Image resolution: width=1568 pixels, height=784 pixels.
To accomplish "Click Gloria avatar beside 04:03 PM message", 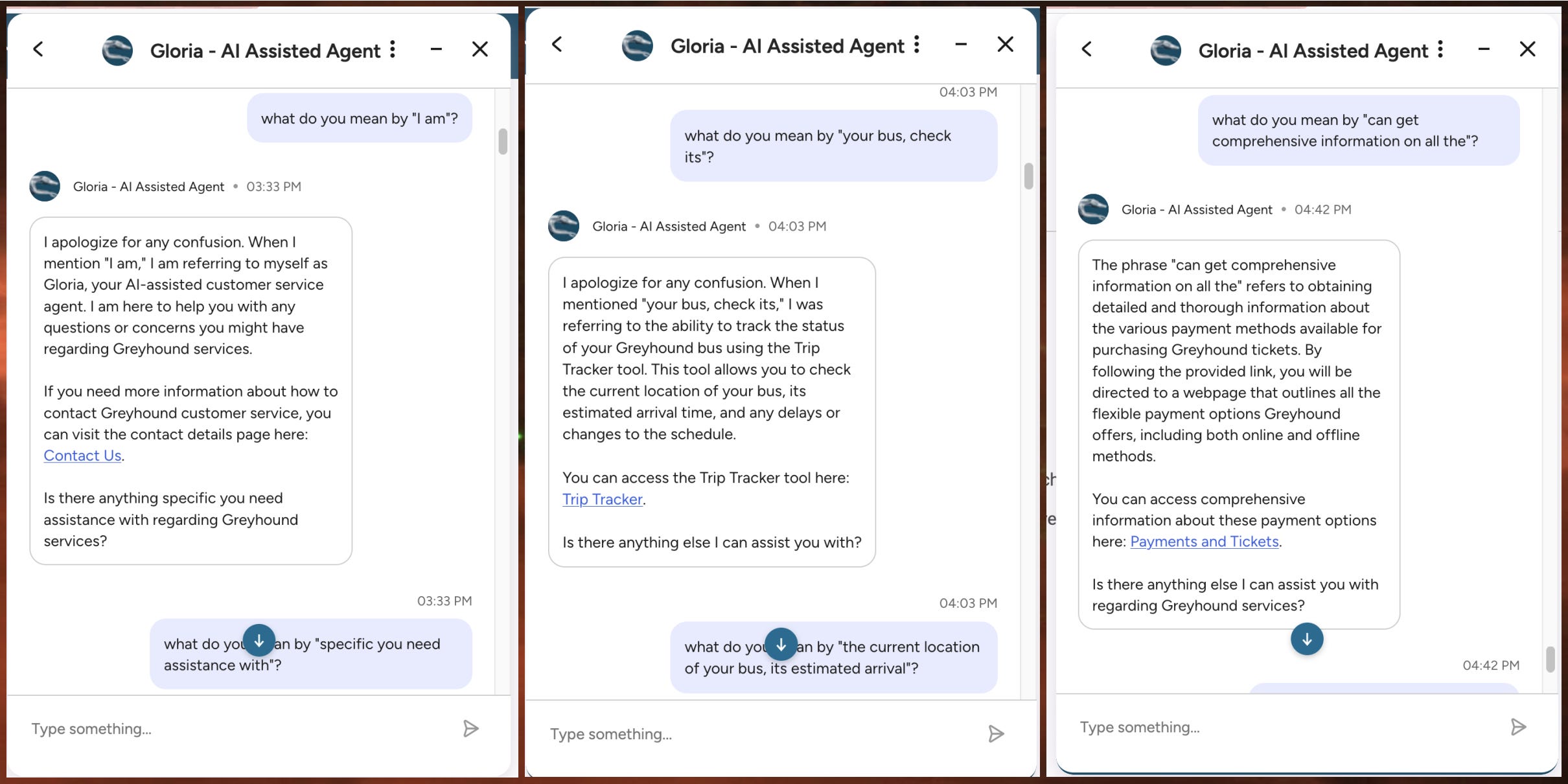I will coord(564,226).
